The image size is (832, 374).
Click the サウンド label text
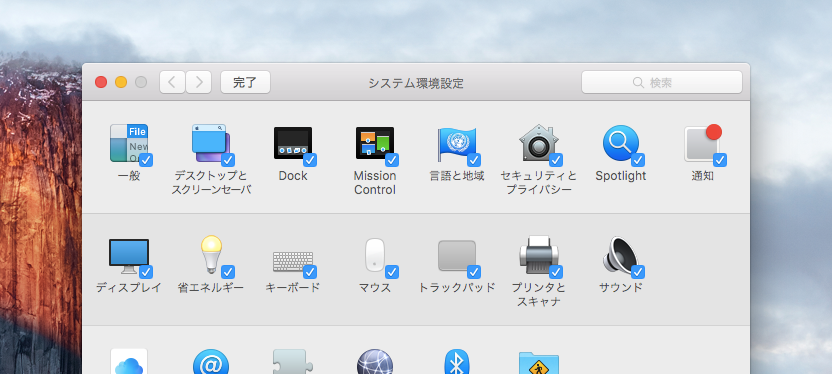point(620,288)
